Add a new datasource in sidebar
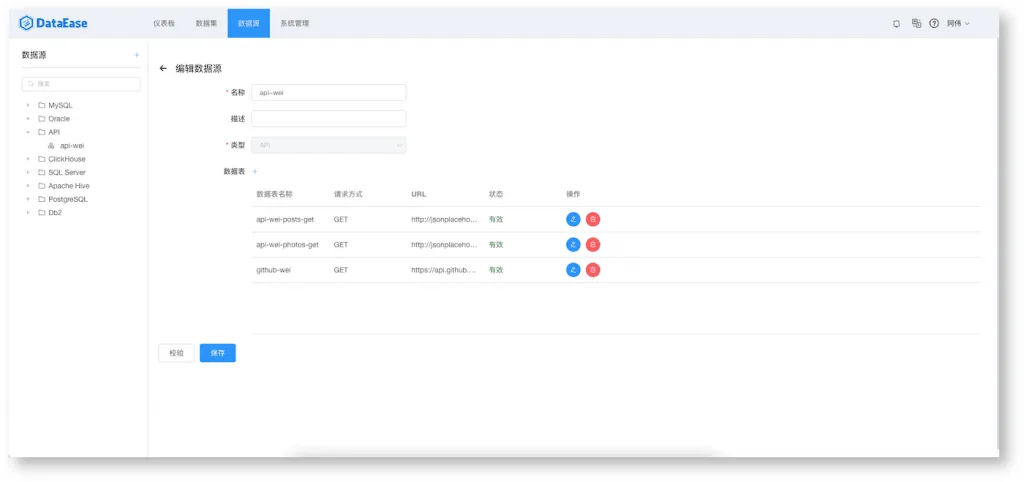 pos(136,56)
